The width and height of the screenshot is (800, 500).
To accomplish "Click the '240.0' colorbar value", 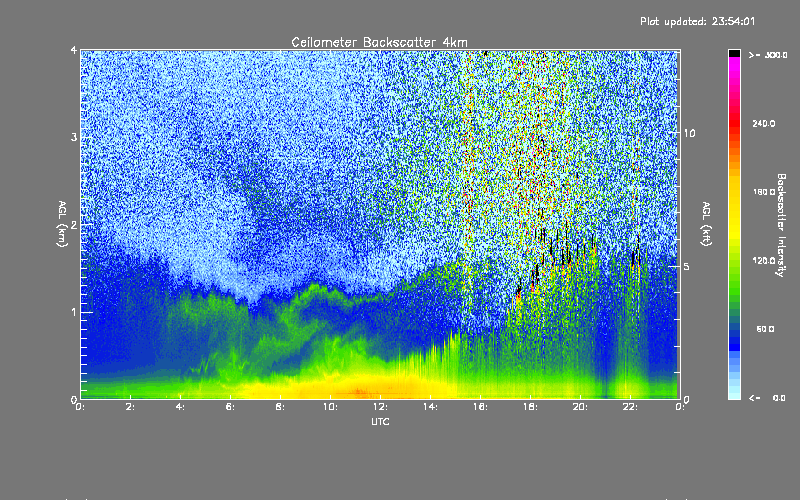I will [764, 123].
